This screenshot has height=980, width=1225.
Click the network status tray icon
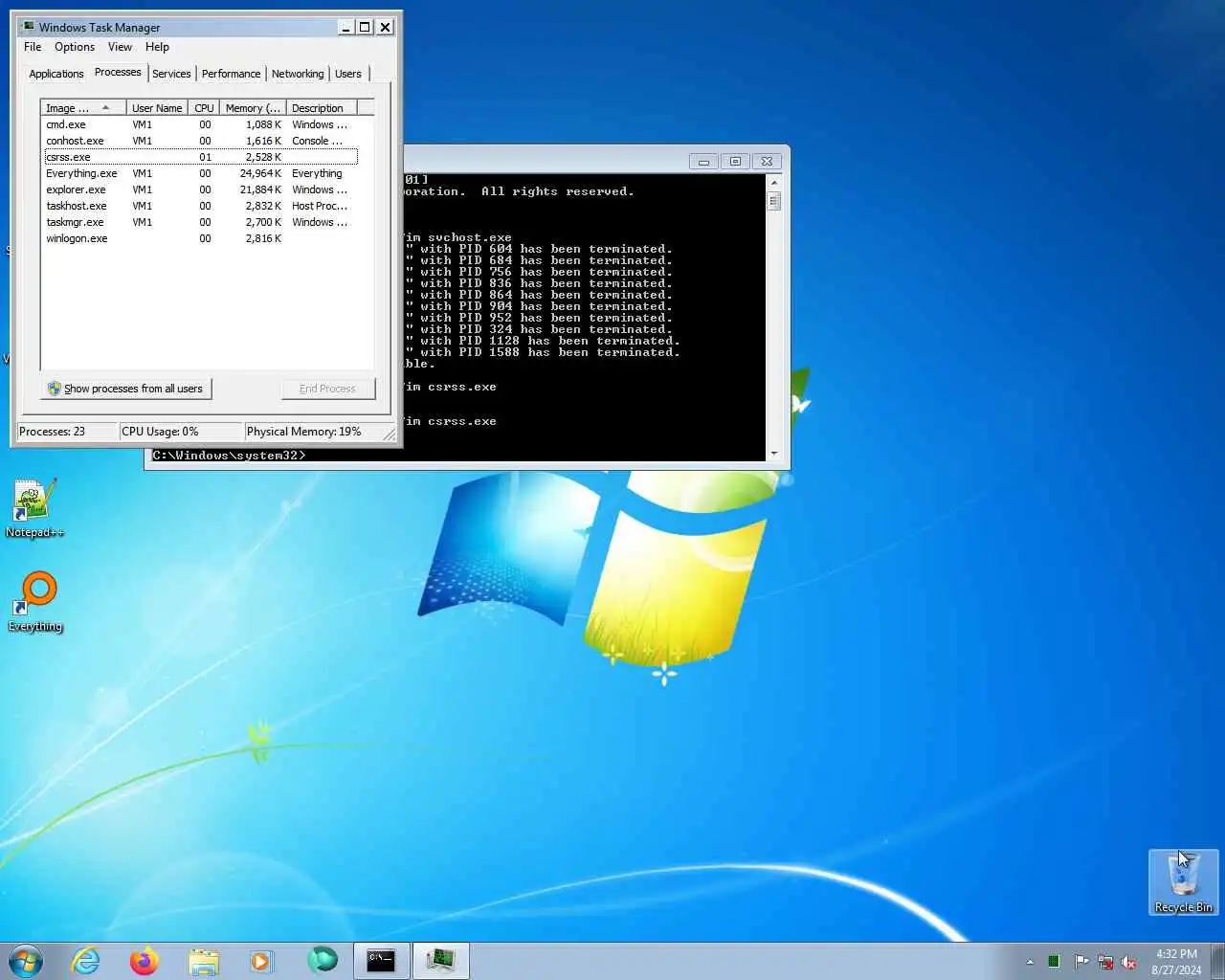(1105, 962)
